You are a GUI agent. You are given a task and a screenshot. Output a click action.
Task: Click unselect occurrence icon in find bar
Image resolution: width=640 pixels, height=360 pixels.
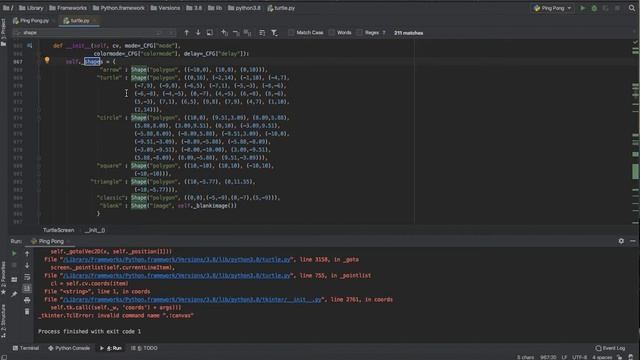[x=236, y=33]
